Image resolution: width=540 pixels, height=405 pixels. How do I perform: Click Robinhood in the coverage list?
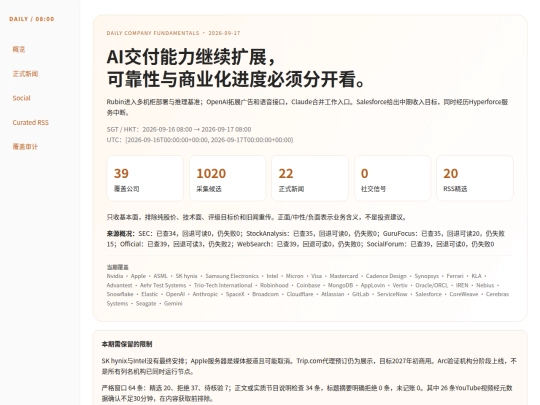pos(274,285)
